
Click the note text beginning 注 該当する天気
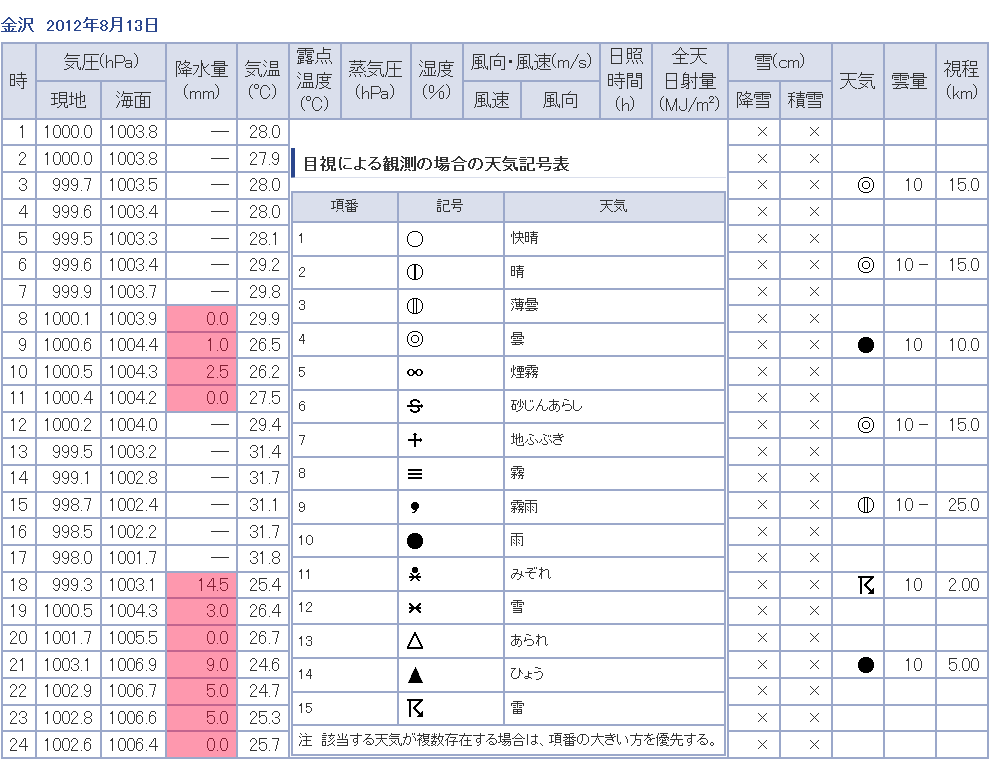[508, 740]
